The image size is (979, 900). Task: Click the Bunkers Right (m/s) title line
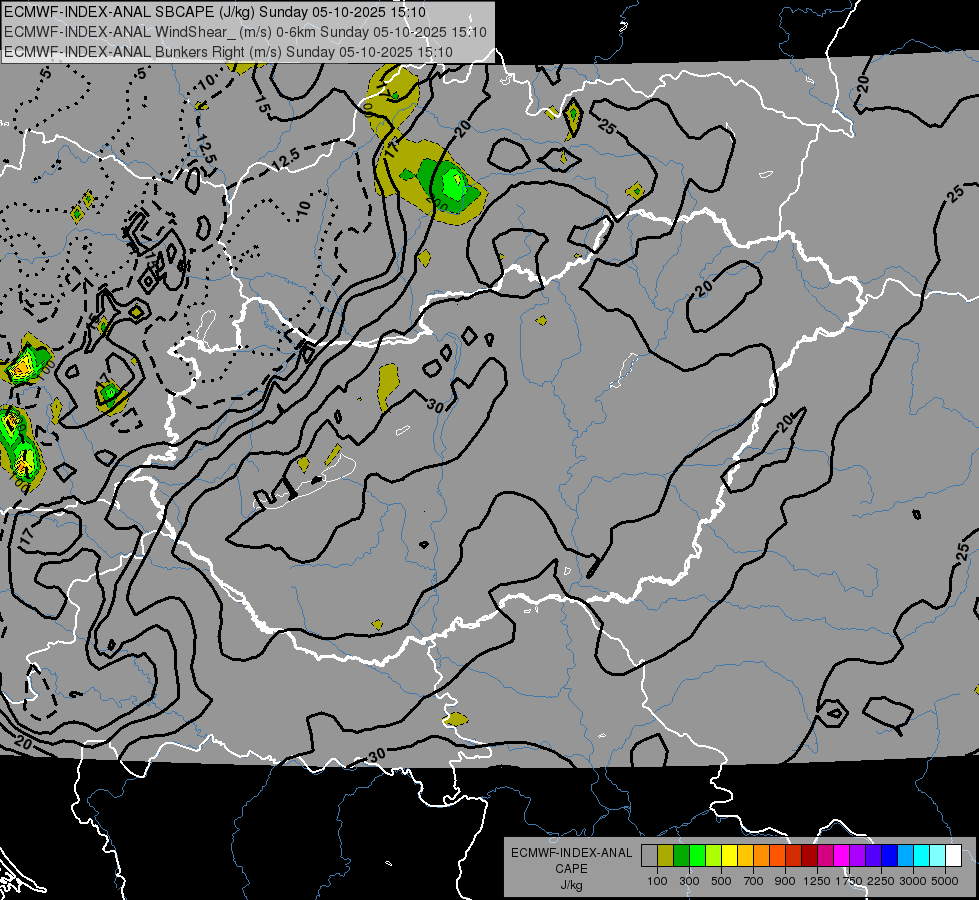click(229, 52)
